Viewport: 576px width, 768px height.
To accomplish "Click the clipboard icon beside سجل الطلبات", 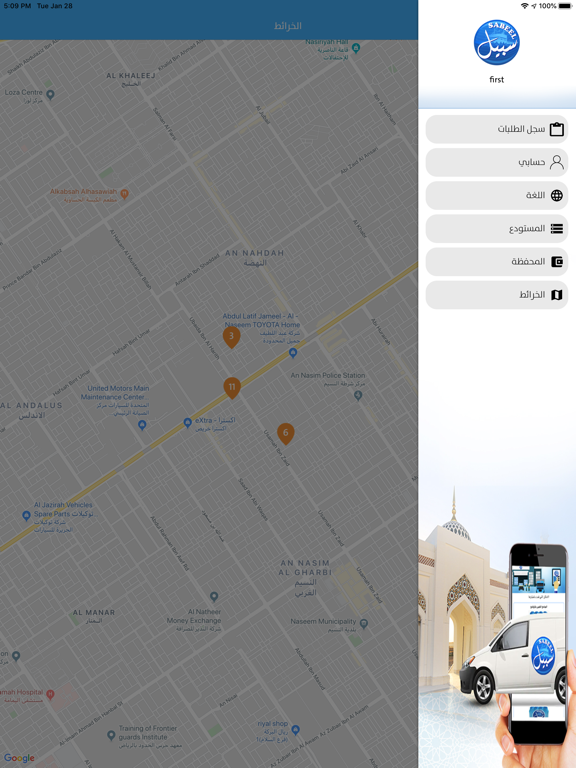I will [556, 129].
